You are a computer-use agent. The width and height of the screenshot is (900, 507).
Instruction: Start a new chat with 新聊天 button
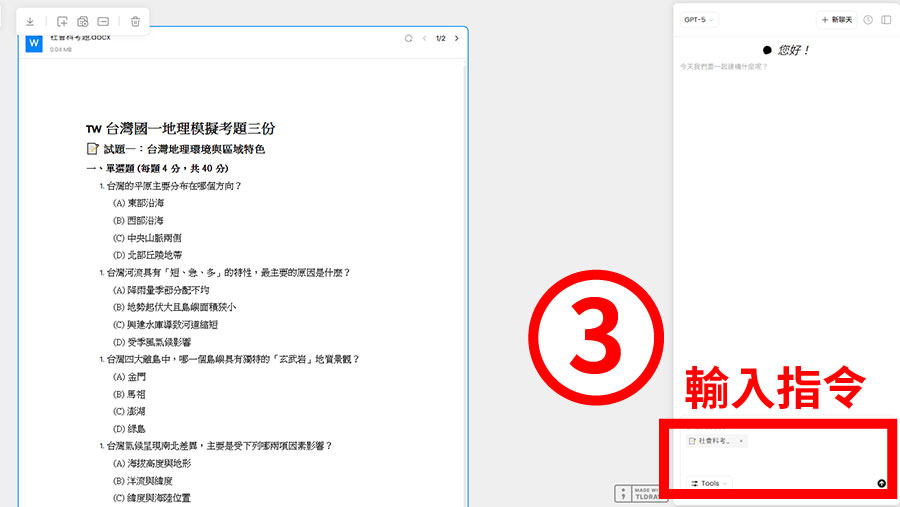coord(836,20)
